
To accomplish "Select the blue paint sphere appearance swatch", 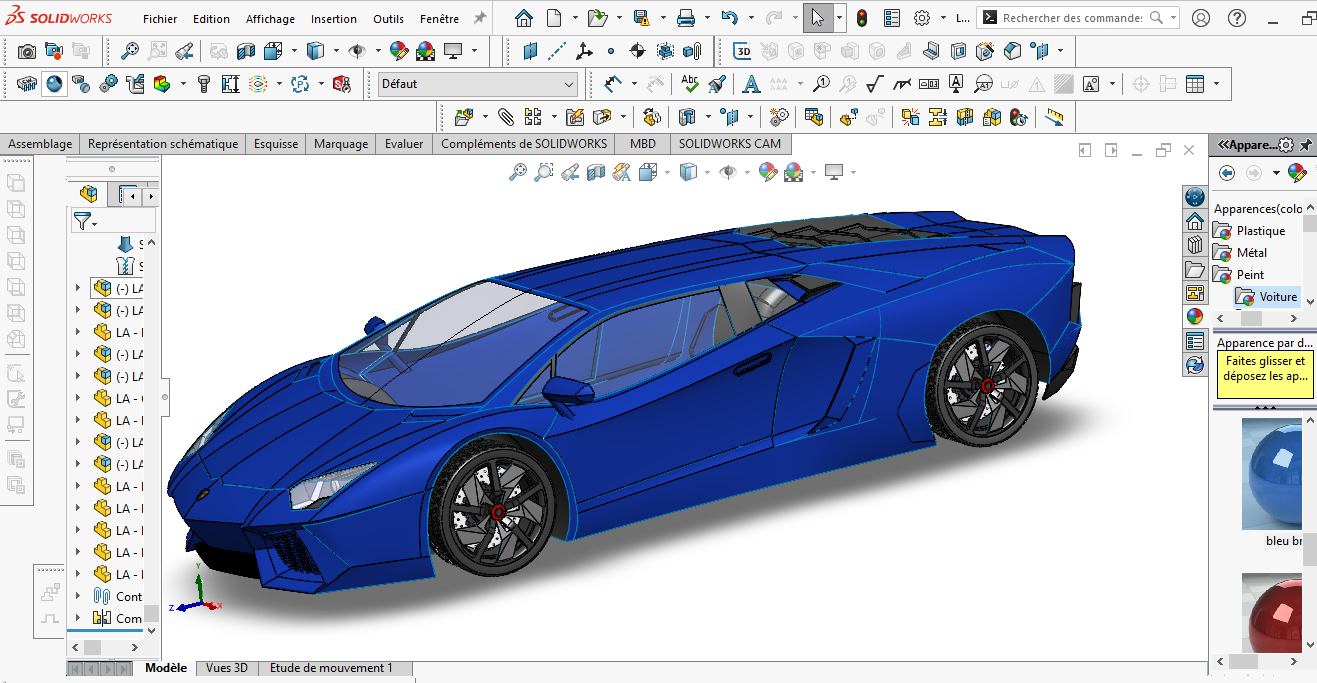I will pyautogui.click(x=1272, y=473).
